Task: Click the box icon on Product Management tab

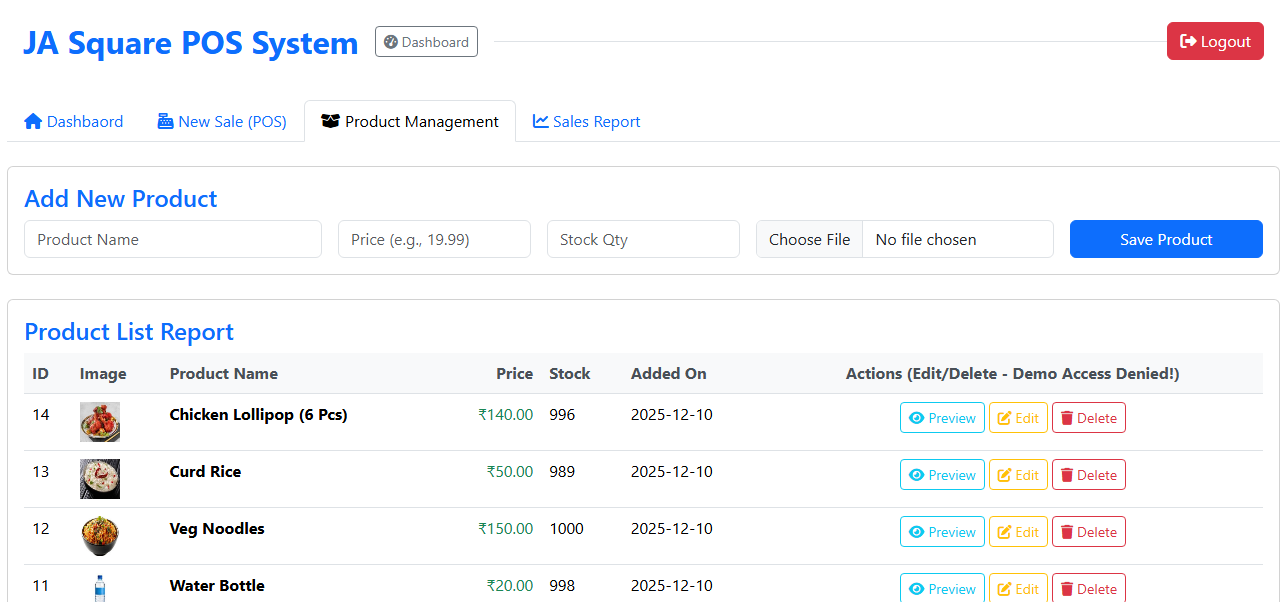Action: pyautogui.click(x=330, y=120)
